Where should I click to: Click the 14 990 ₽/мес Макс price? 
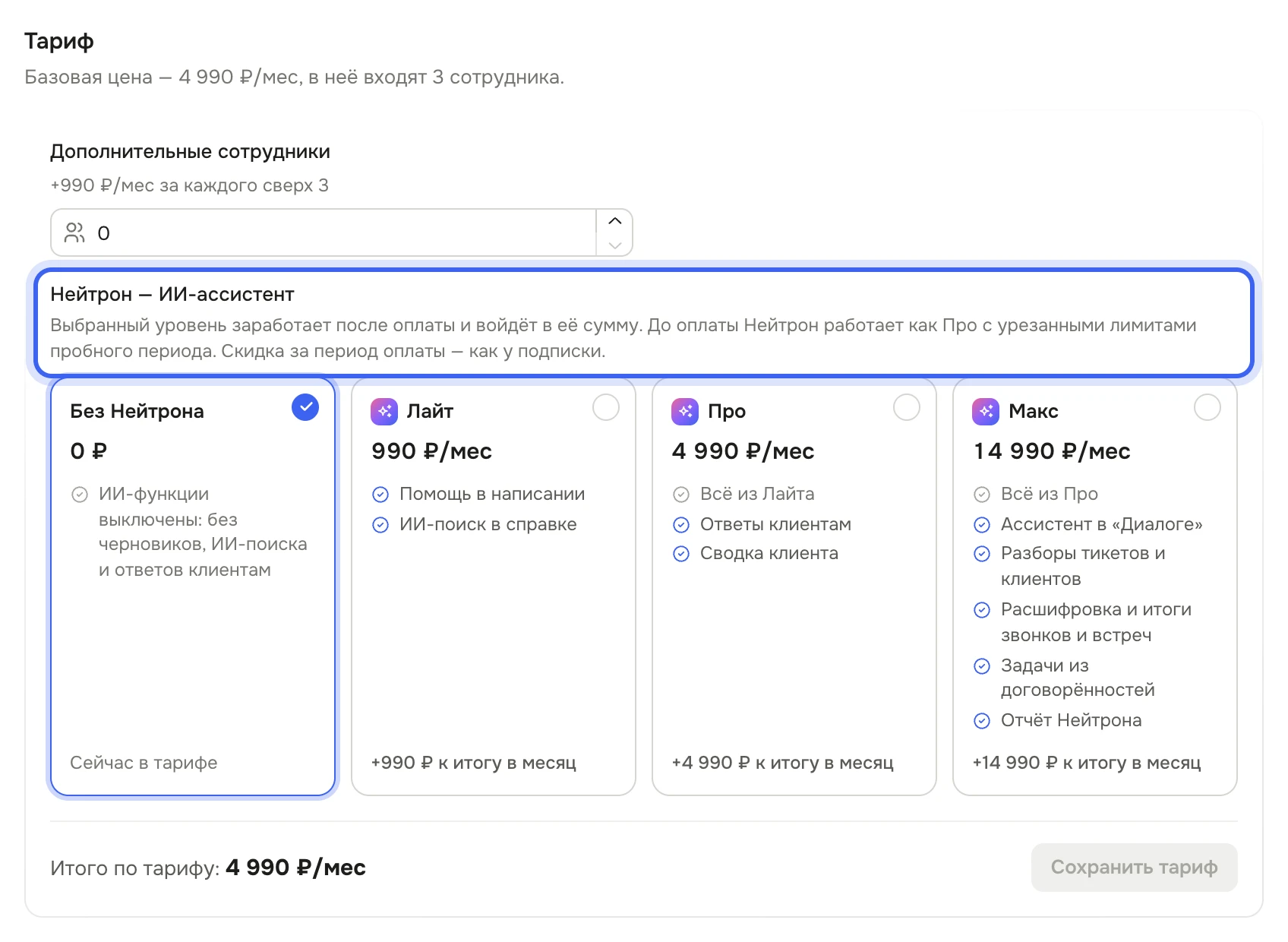point(1052,451)
